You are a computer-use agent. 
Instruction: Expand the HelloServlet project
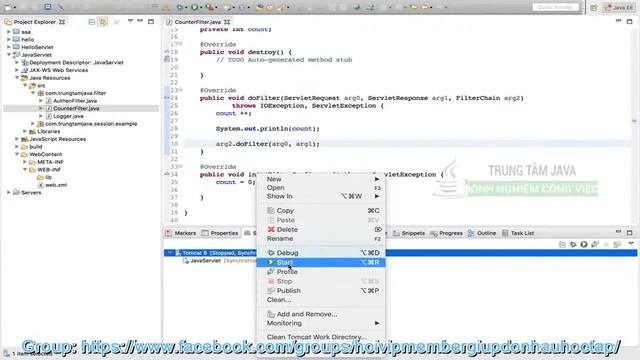tap(9, 47)
